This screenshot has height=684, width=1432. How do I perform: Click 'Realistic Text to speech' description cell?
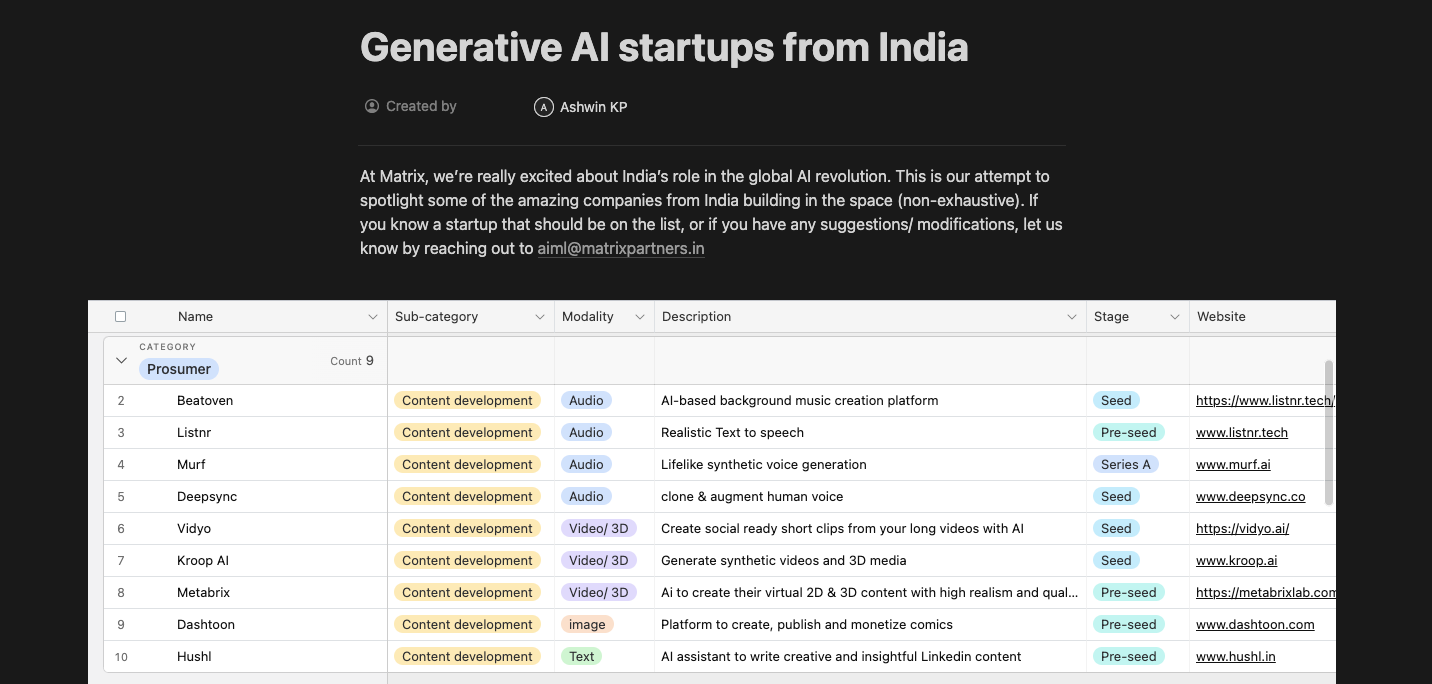click(870, 433)
